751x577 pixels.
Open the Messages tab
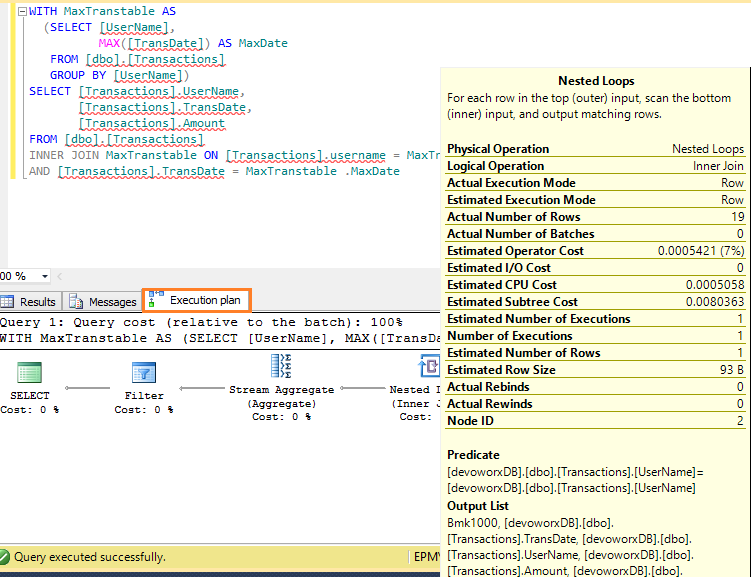coord(112,301)
